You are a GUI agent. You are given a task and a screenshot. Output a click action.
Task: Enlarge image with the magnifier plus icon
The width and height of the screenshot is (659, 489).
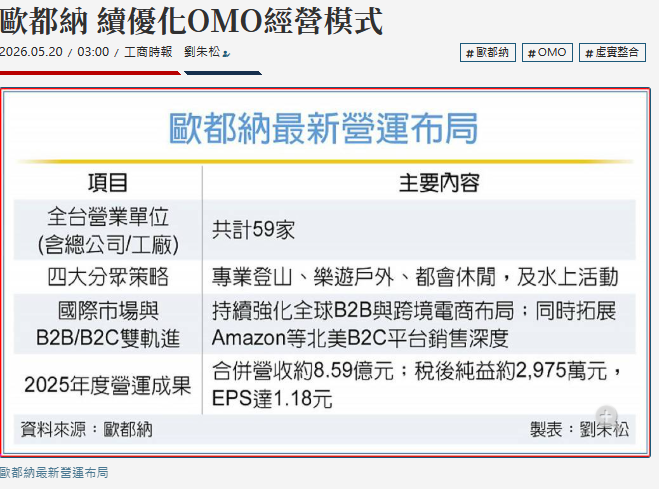pos(606,417)
